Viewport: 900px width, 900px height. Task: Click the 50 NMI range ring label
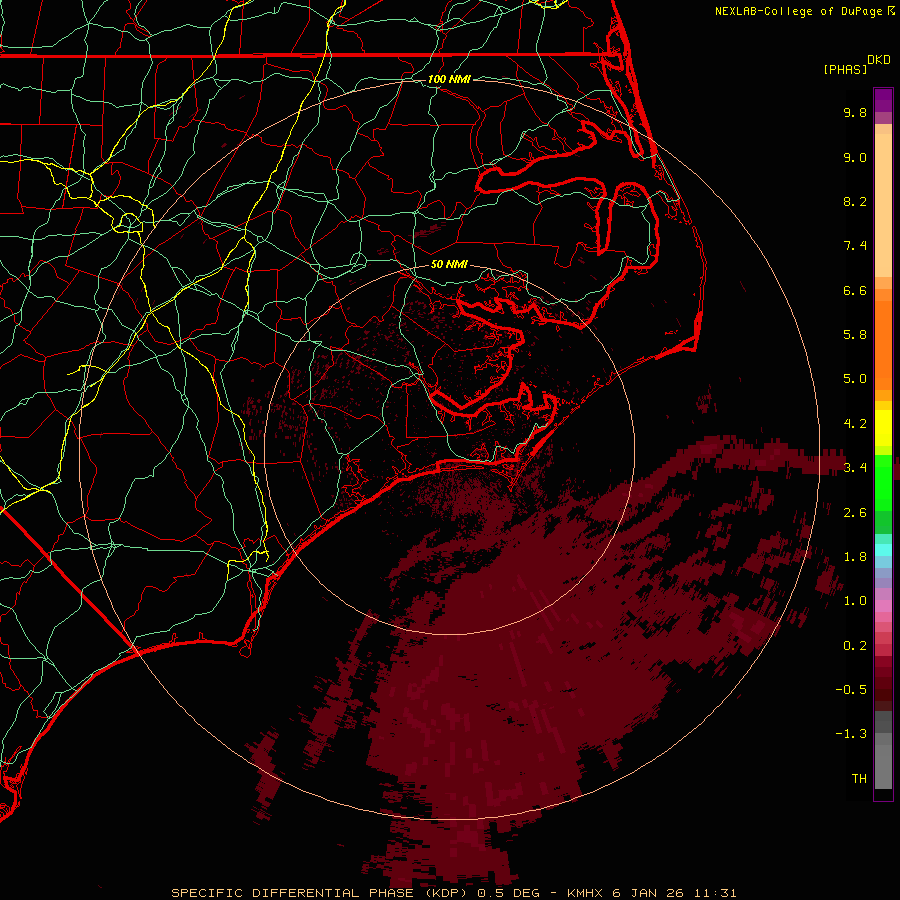[x=449, y=264]
